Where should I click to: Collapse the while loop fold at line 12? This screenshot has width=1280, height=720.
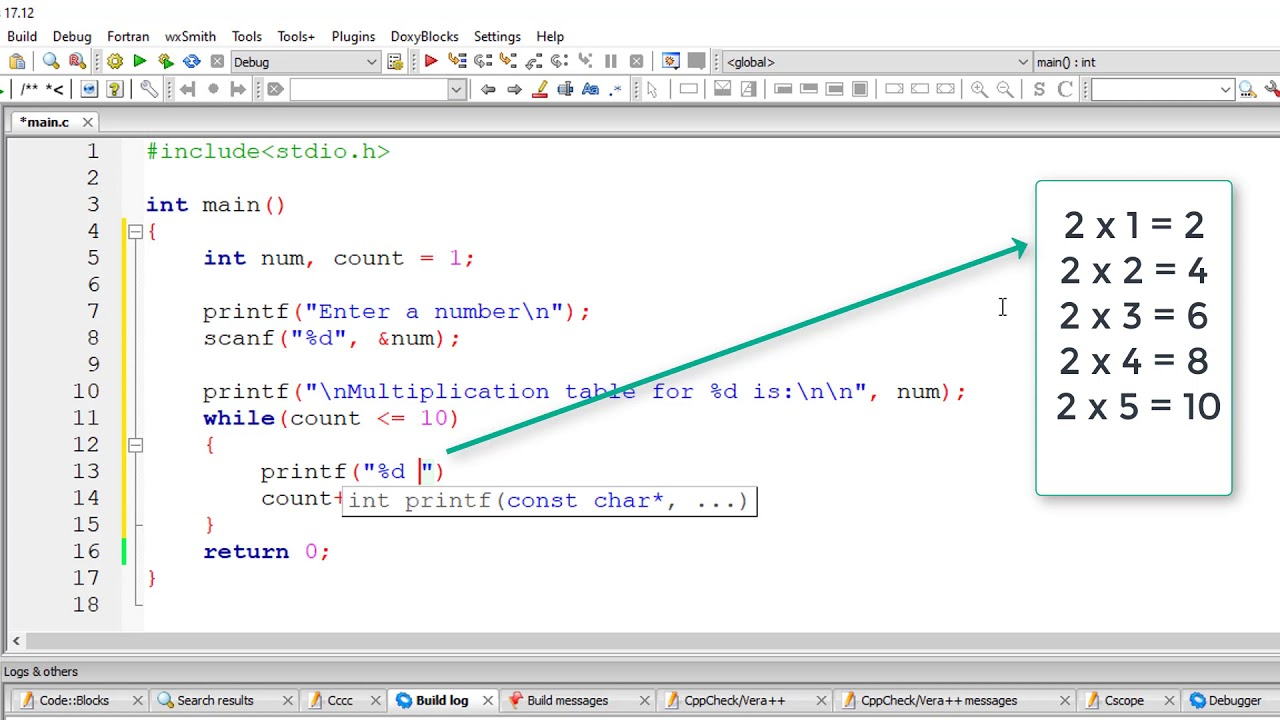135,445
